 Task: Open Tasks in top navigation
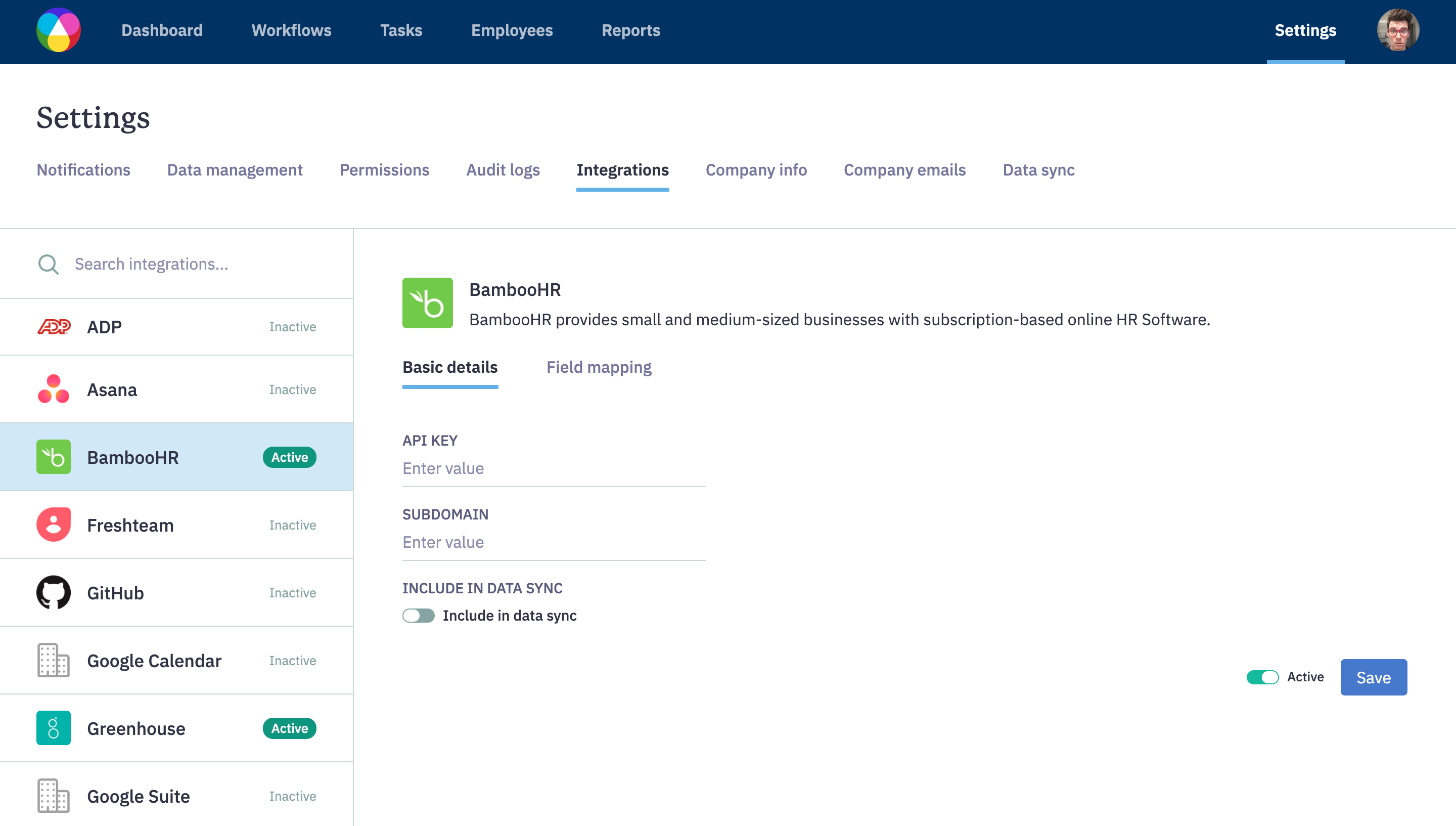[x=401, y=30]
